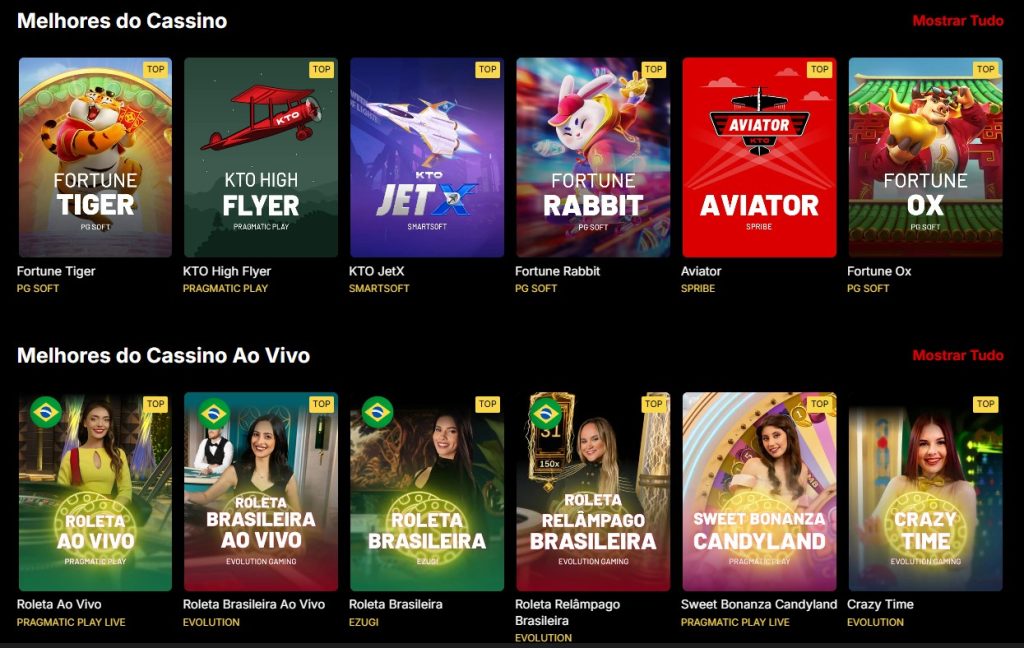Launch Sweet Bonanza Candyland live game

point(760,492)
